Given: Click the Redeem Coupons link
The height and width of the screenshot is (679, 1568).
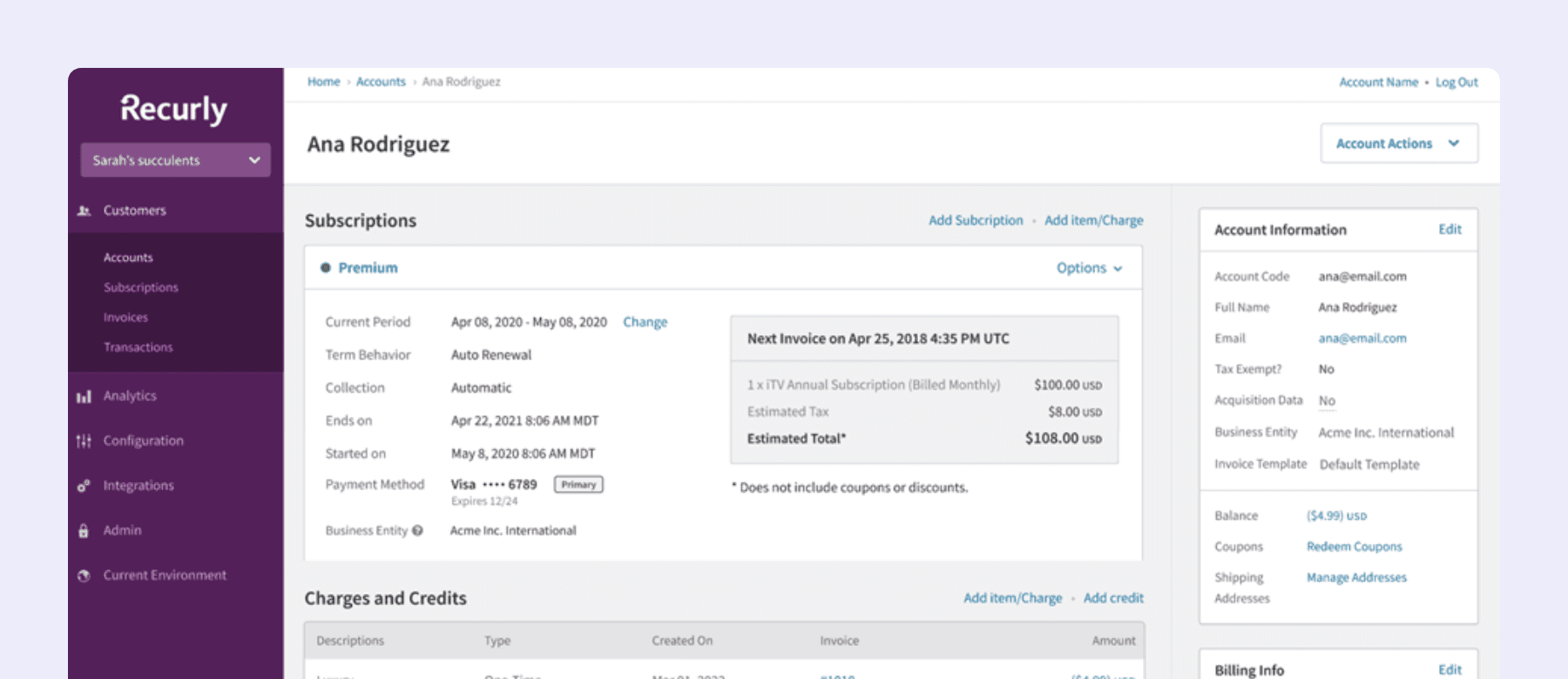Looking at the screenshot, I should (x=1355, y=547).
